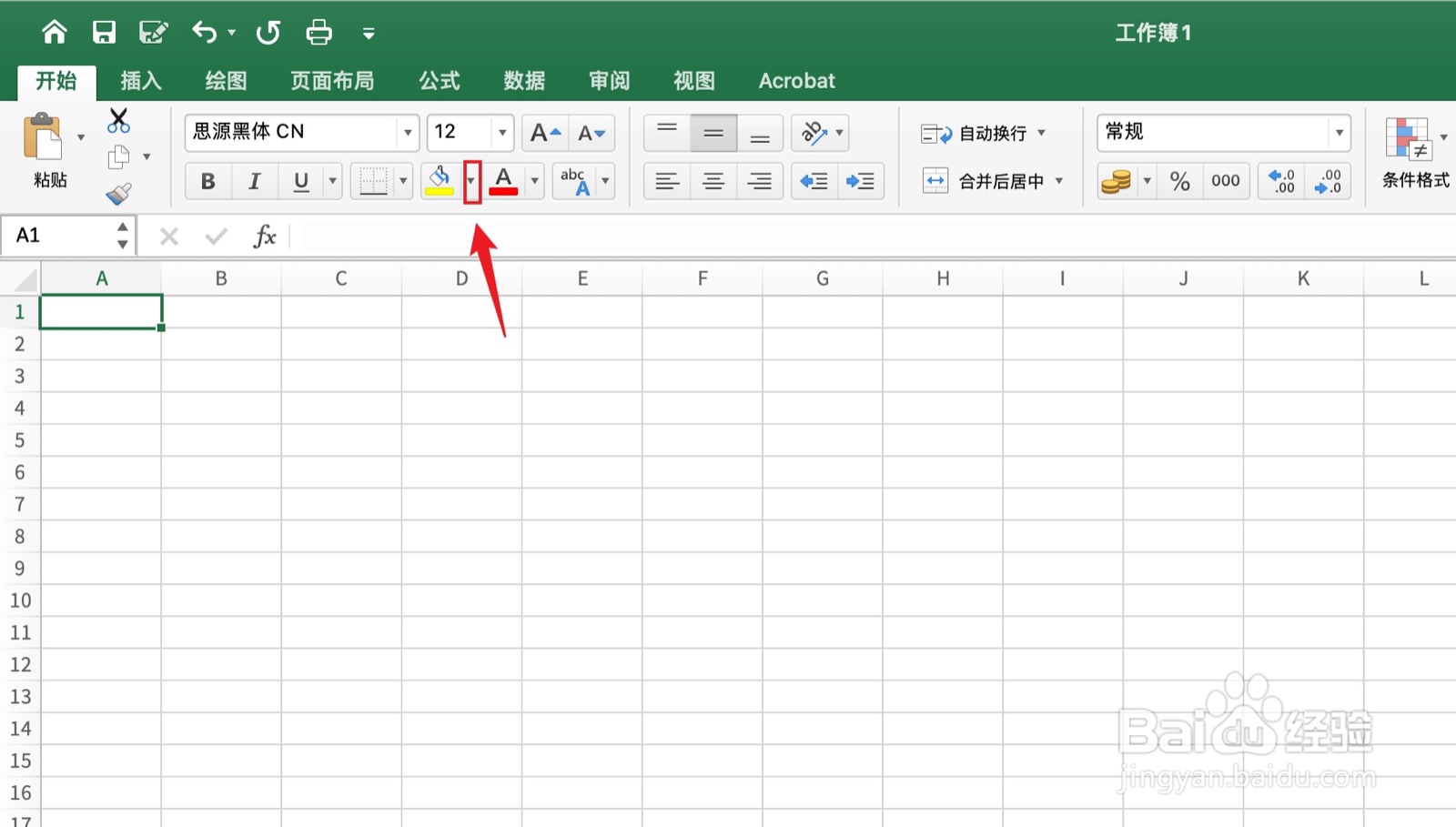Open the font size 12 dropdown
This screenshot has width=1456, height=827.
[x=502, y=133]
